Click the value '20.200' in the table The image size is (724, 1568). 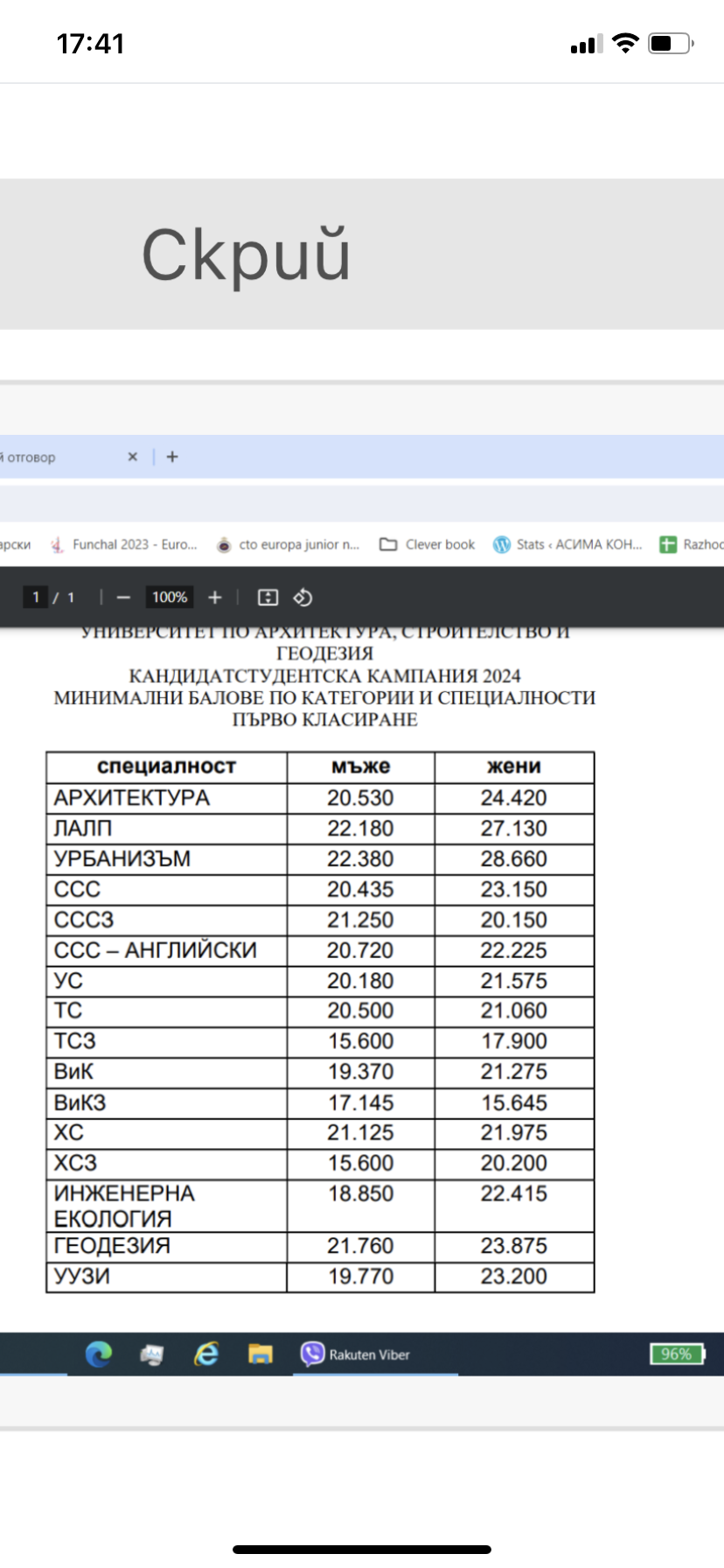click(x=514, y=1163)
